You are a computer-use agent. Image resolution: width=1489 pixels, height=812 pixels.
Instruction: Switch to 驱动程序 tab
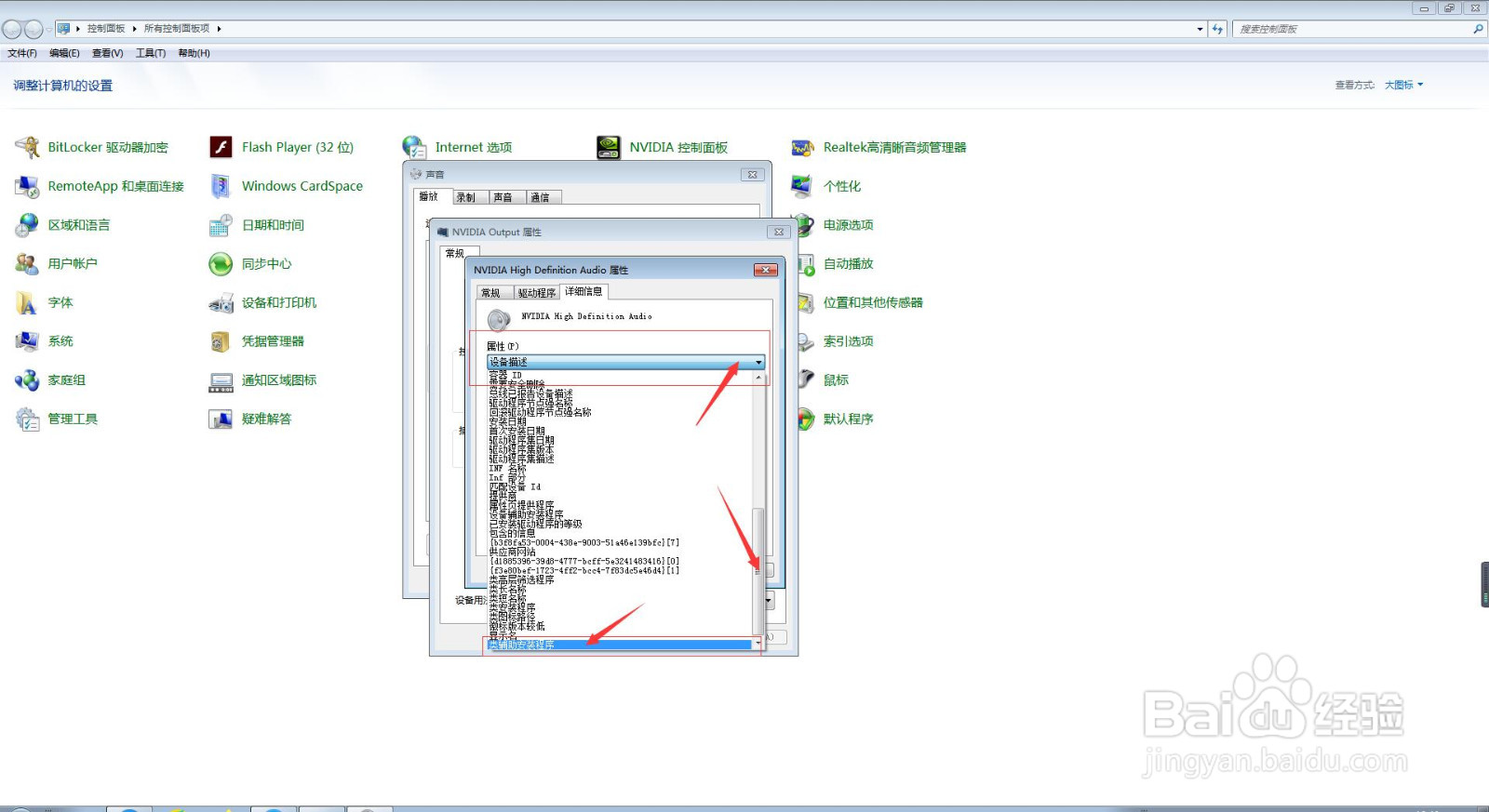click(537, 293)
